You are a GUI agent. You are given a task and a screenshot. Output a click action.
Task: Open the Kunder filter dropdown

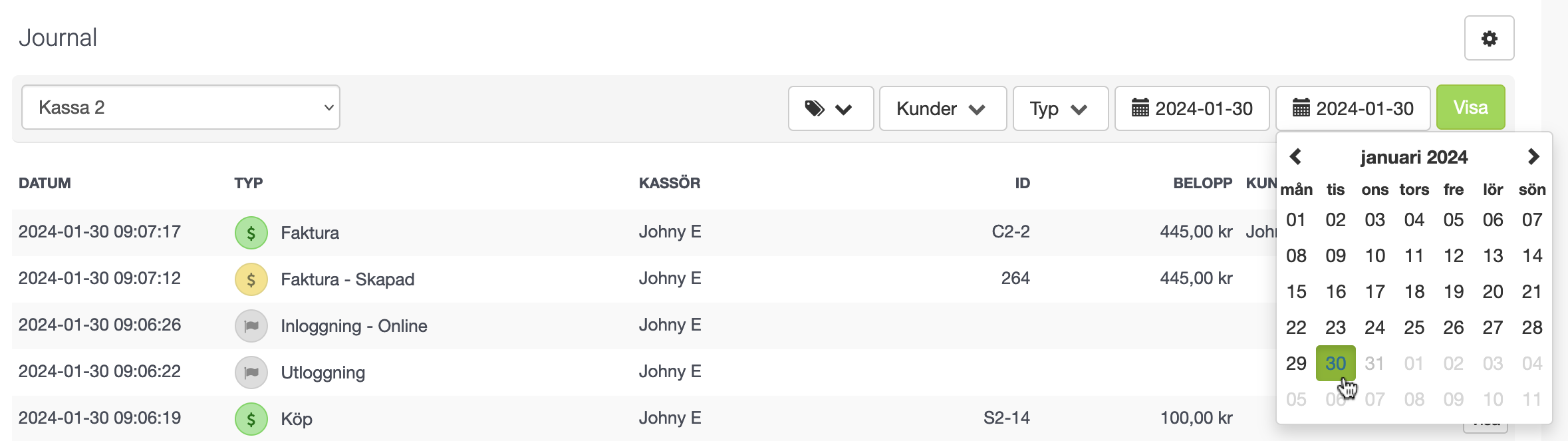943,108
